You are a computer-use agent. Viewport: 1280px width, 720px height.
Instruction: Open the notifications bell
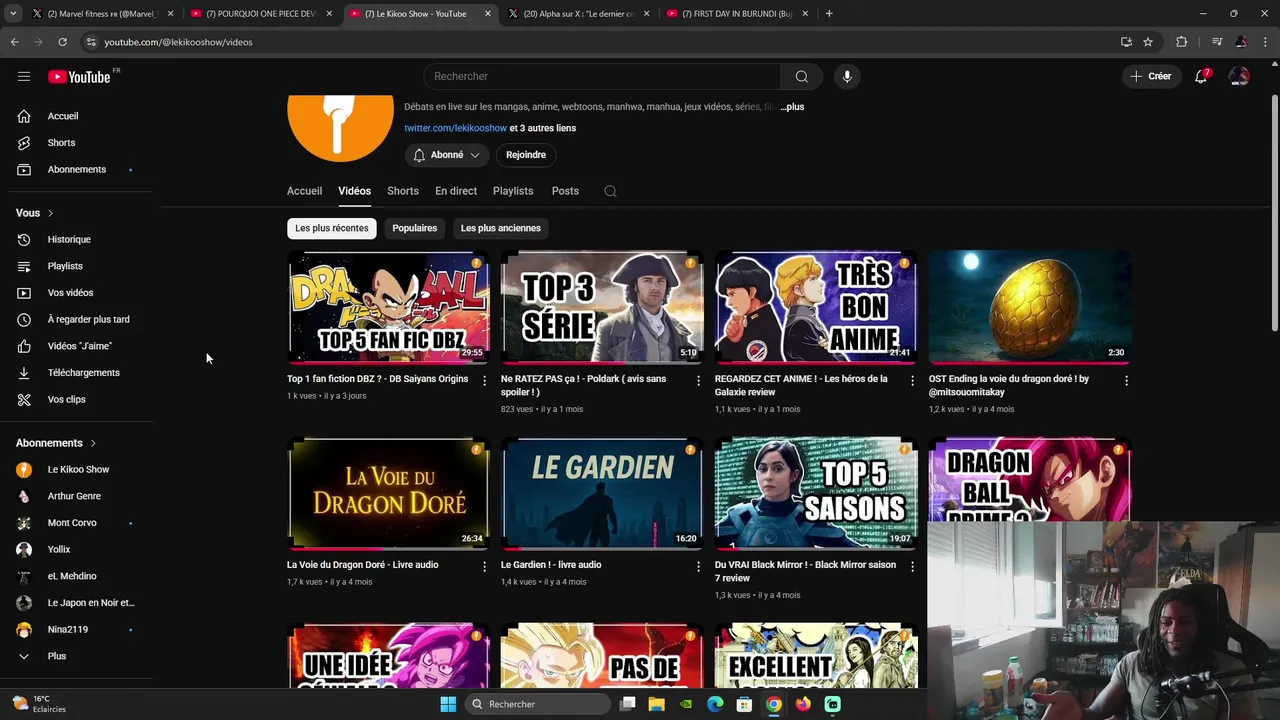point(1201,76)
